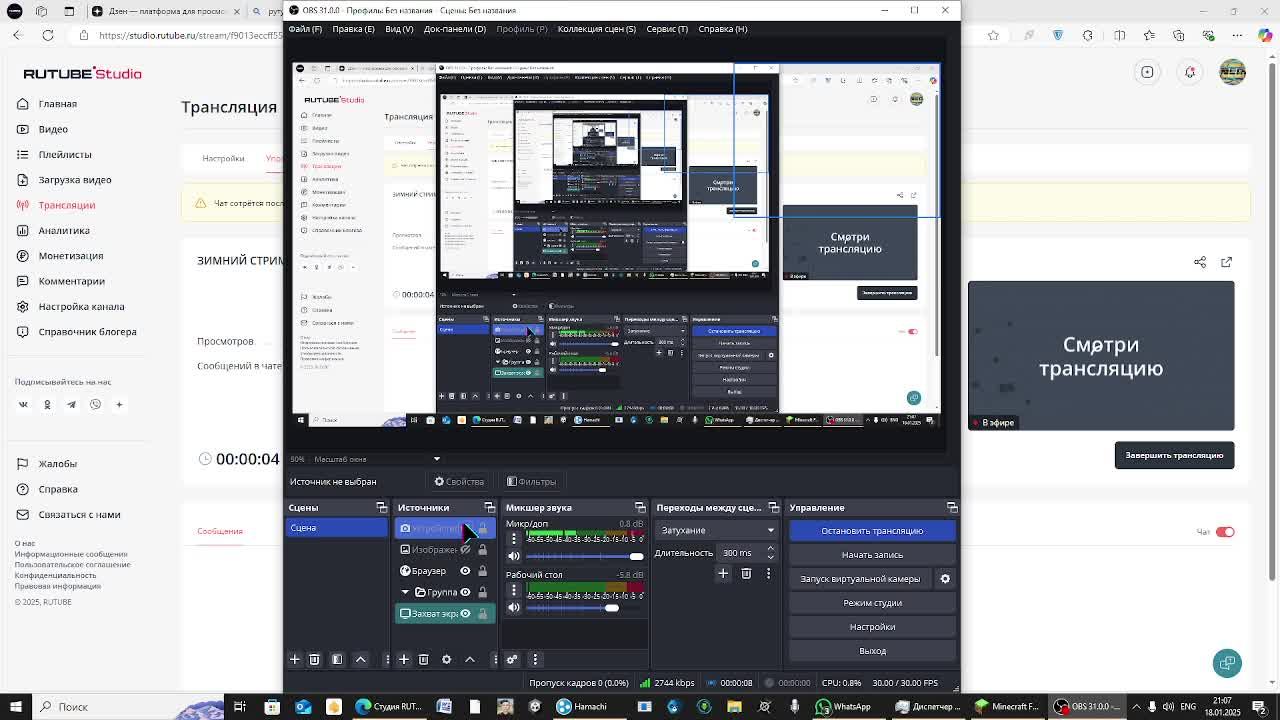Open Микр/доп channel options dots
Image resolution: width=1280 pixels, height=720 pixels.
click(514, 538)
